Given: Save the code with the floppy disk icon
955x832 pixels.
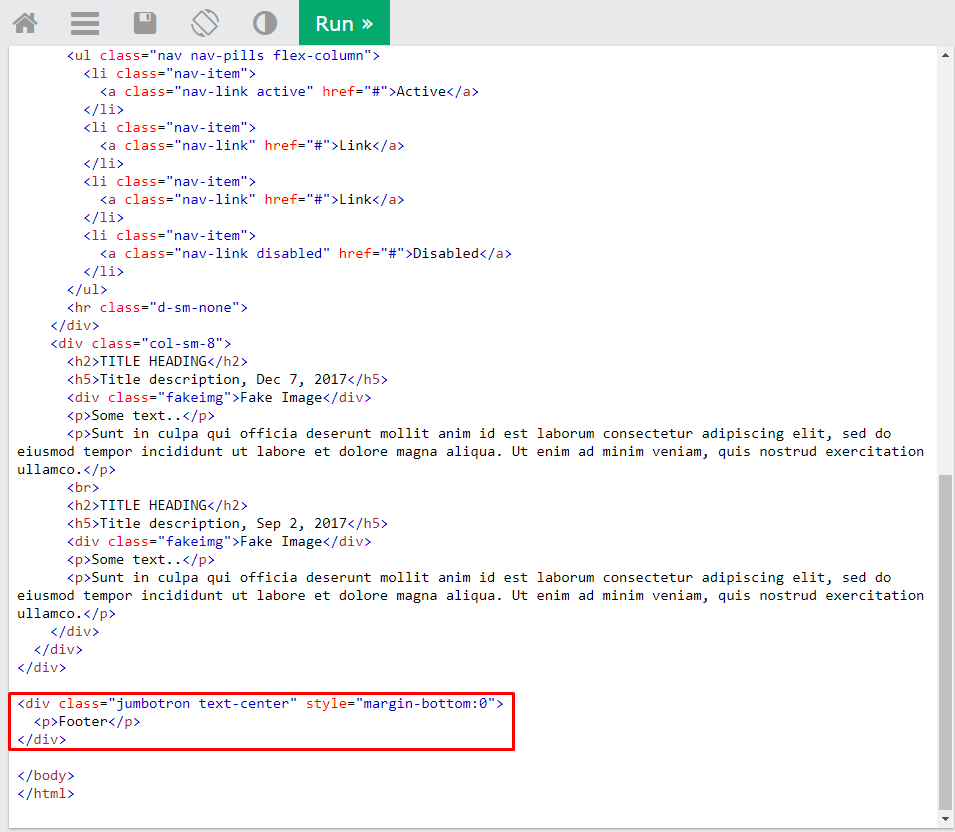Looking at the screenshot, I should [145, 23].
